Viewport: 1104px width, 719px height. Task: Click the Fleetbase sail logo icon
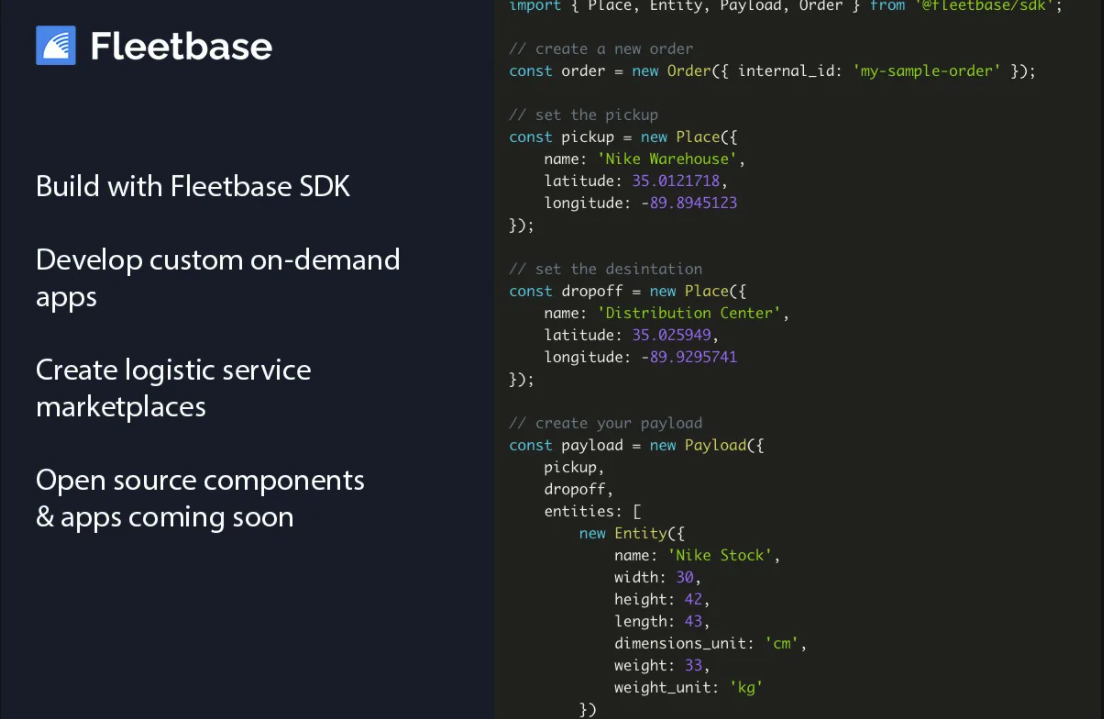58,44
